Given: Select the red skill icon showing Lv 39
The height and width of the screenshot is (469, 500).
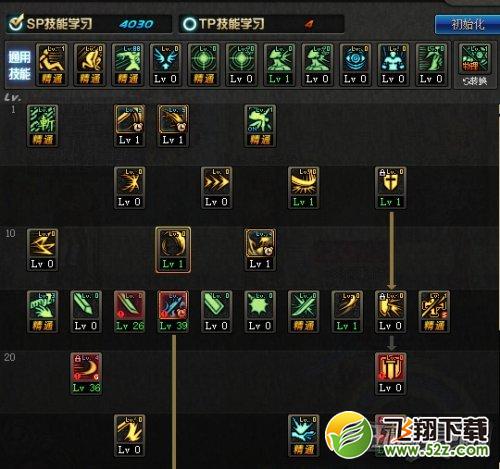Looking at the screenshot, I should pyautogui.click(x=173, y=312).
